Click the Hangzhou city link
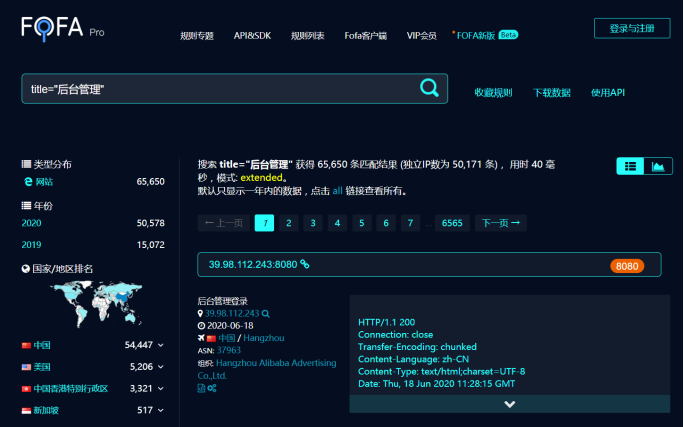The width and height of the screenshot is (684, 427). pyautogui.click(x=264, y=338)
